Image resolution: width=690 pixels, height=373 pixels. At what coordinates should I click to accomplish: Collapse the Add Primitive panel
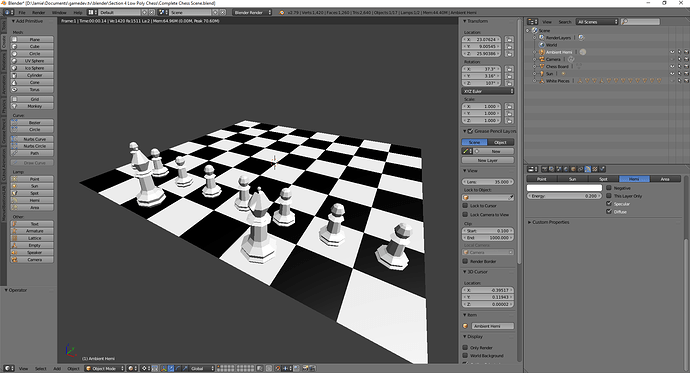[x=13, y=21]
